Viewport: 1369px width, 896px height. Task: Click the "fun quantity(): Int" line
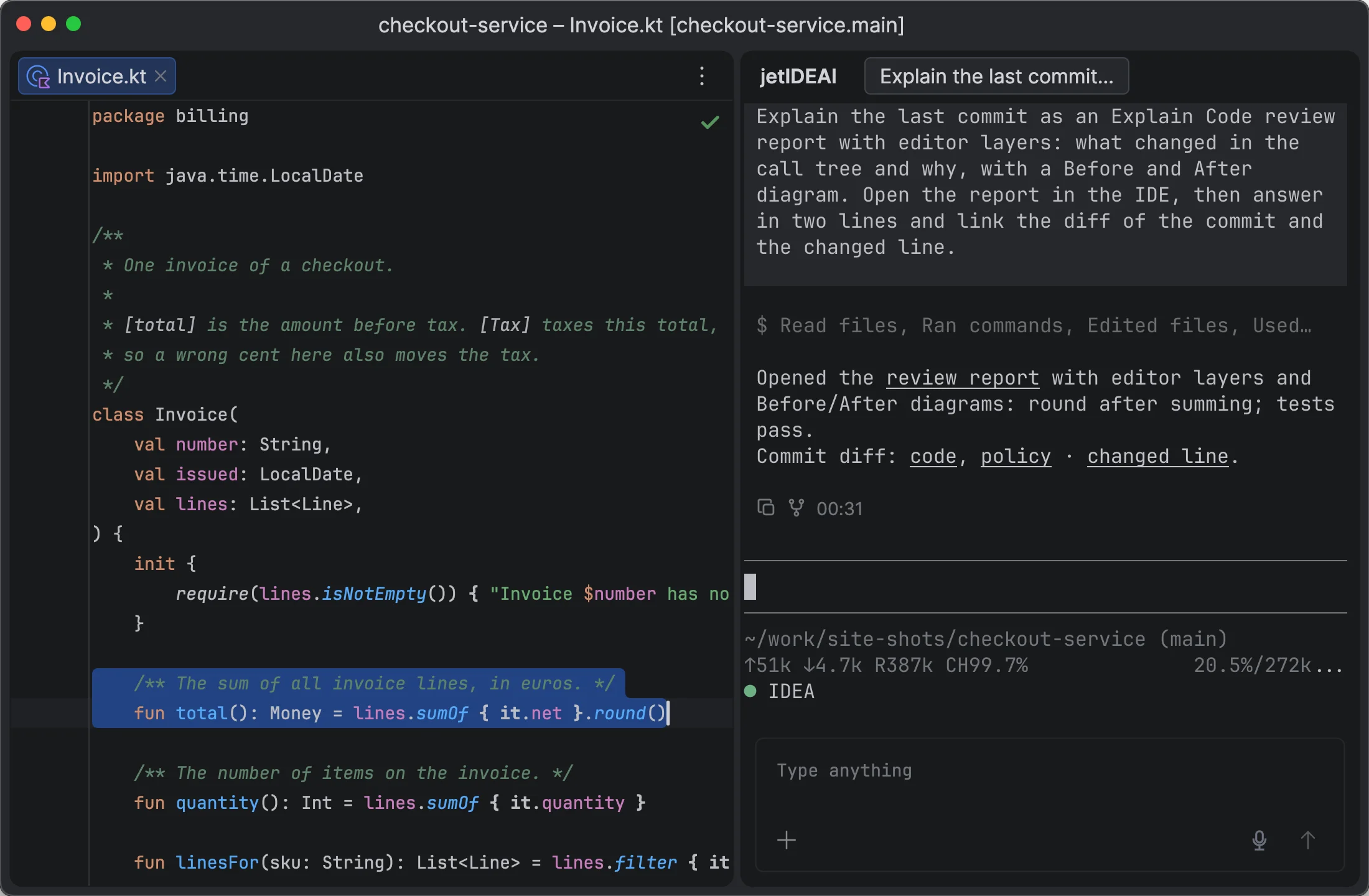(390, 803)
